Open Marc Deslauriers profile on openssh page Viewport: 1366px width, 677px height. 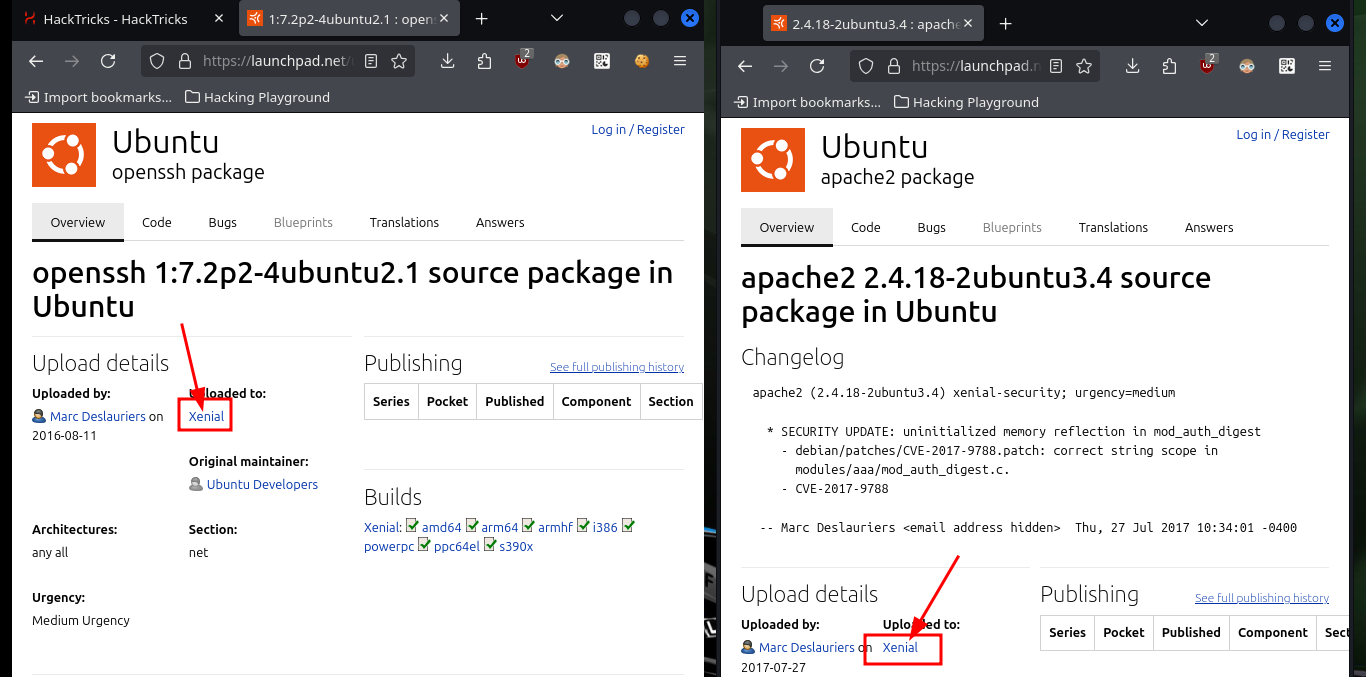97,416
